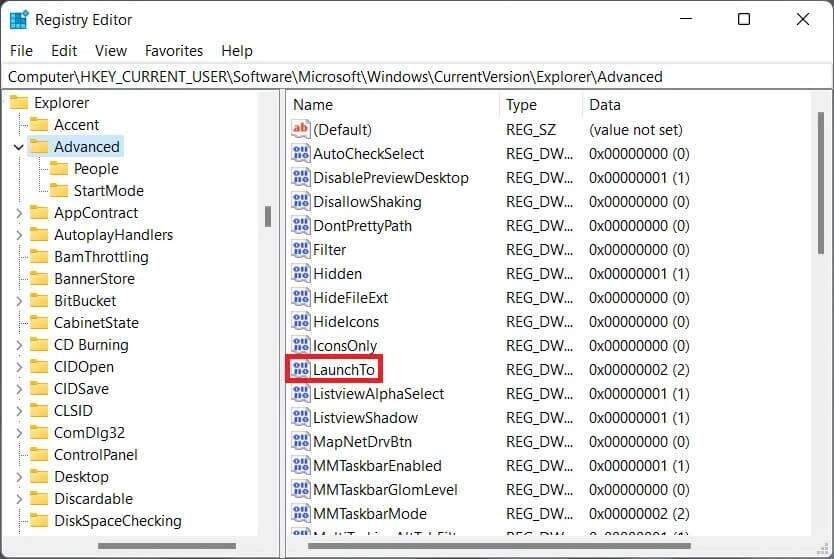
Task: Click the ListviewAlphaSelect value icon
Action: 301,394
